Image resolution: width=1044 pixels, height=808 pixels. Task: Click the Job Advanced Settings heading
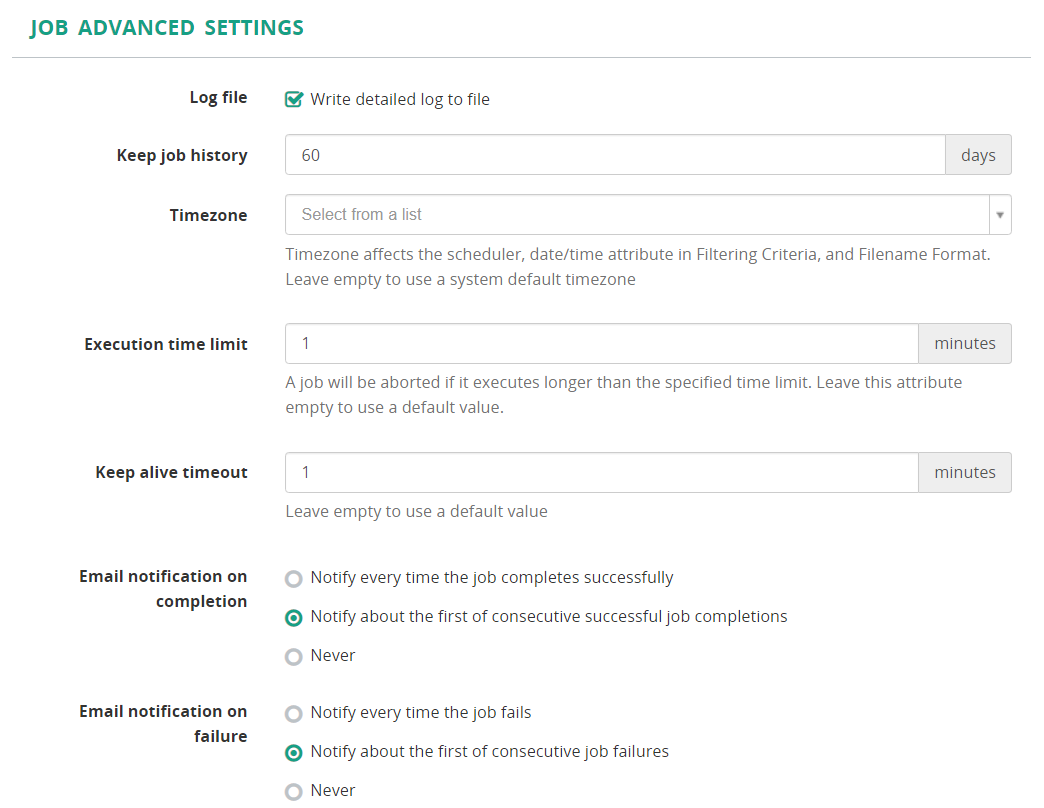coord(166,28)
